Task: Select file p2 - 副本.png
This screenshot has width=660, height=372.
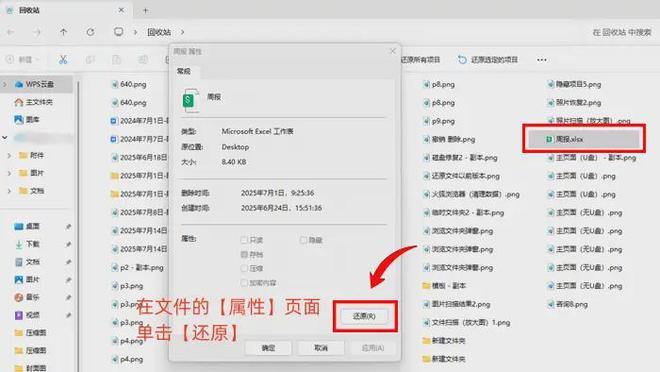Action: [x=138, y=267]
